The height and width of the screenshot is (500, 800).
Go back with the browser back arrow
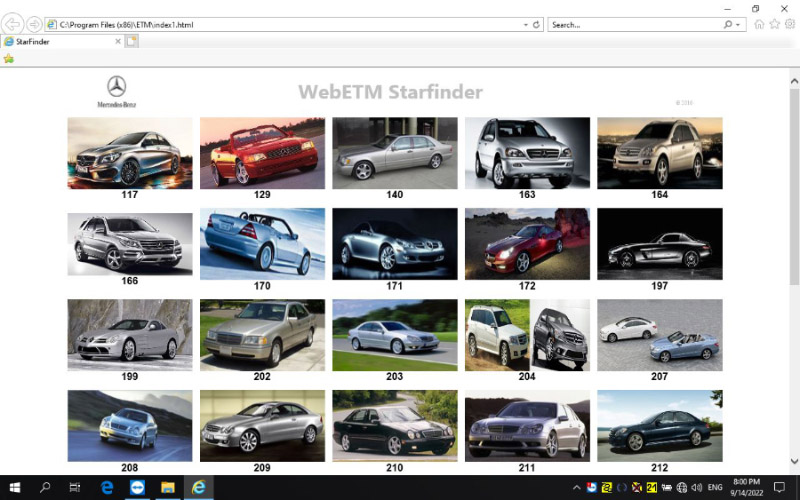tap(12, 24)
